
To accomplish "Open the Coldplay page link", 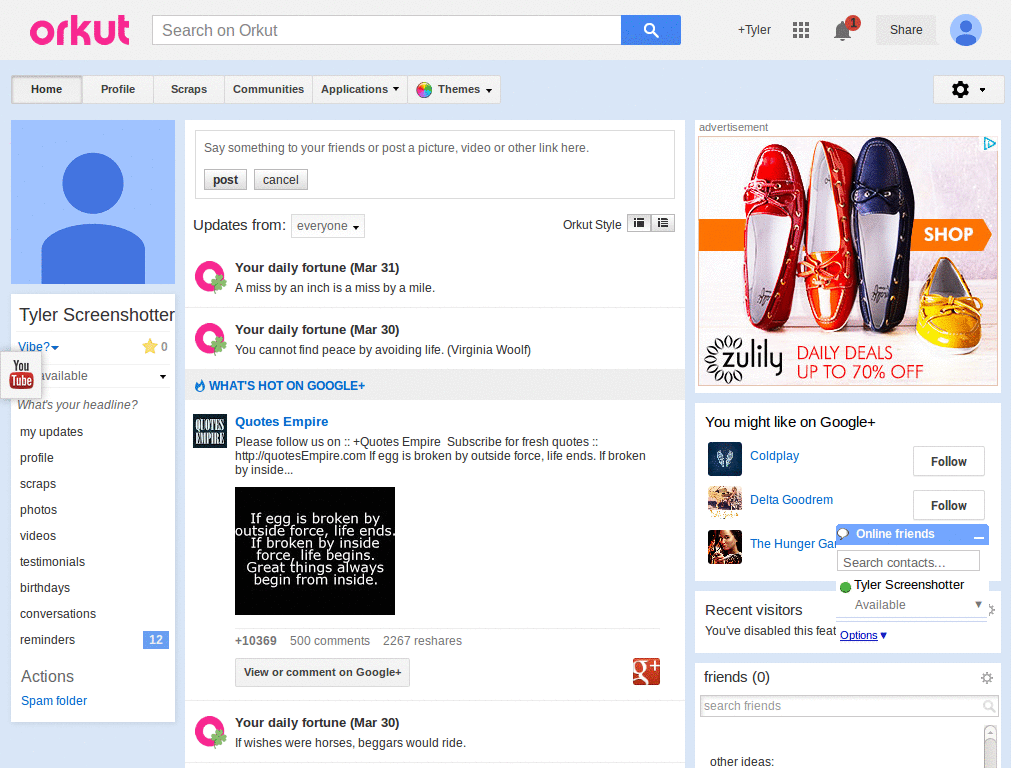I will tap(774, 456).
